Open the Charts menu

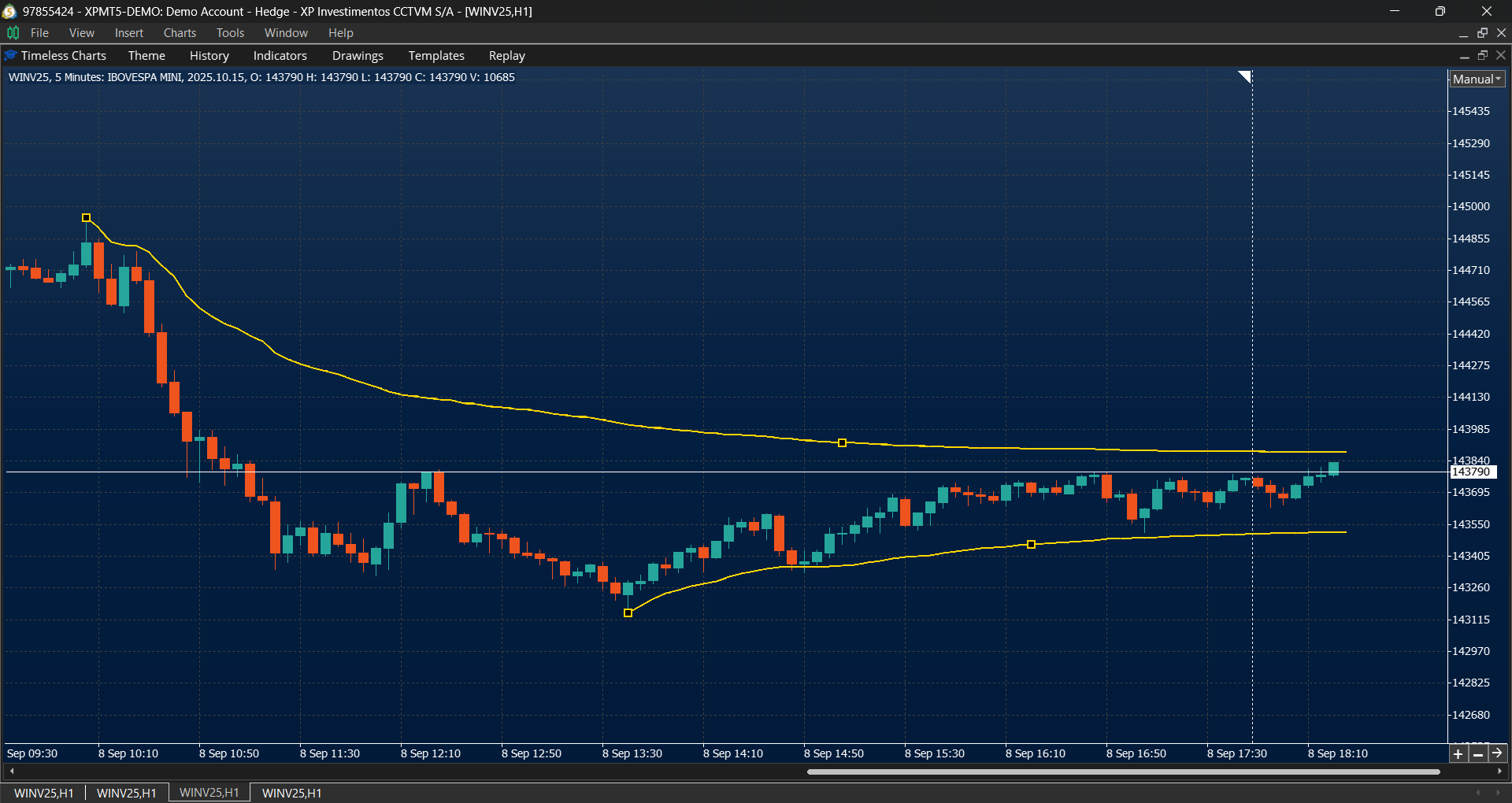click(180, 32)
